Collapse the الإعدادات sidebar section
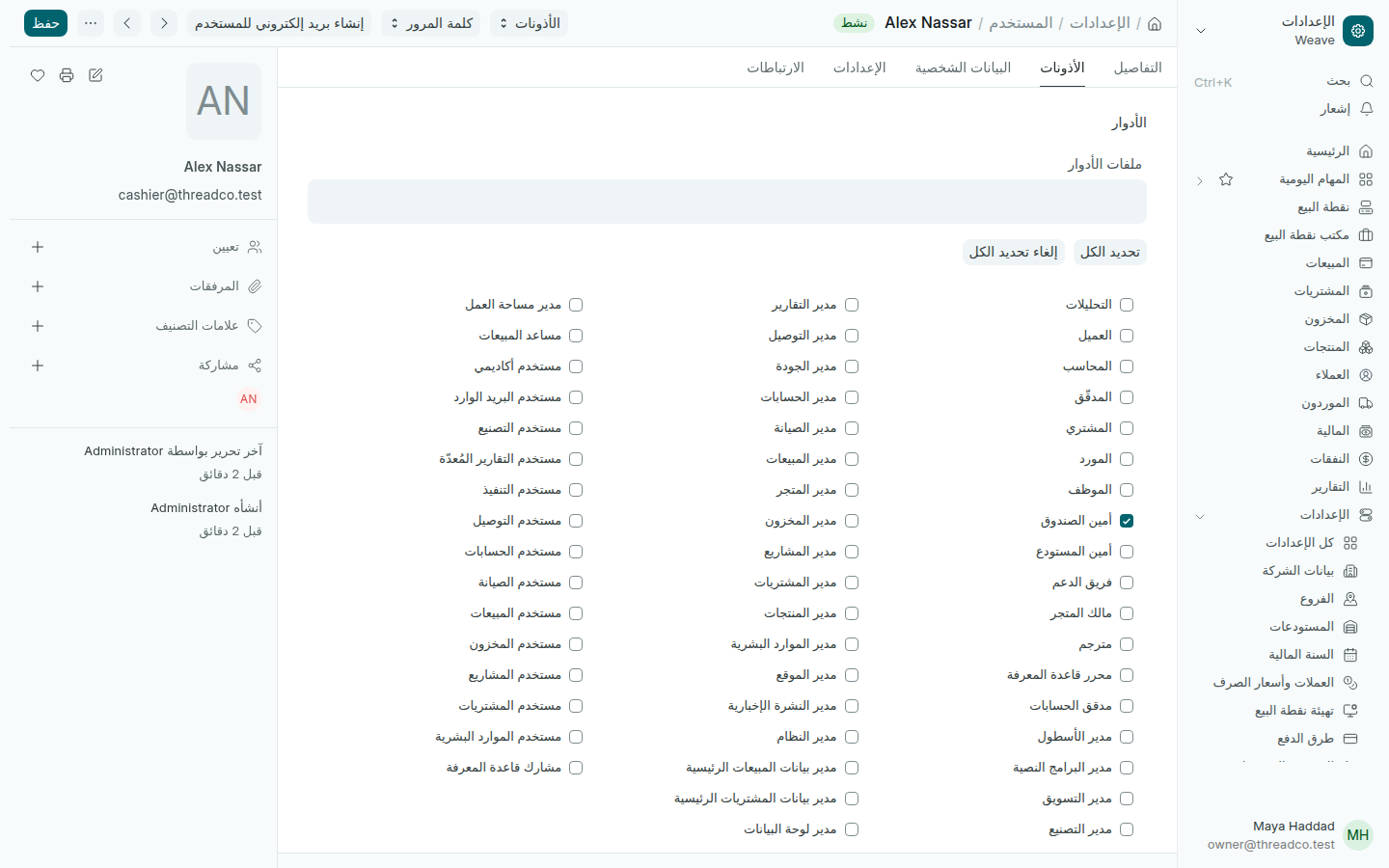Viewport: 1389px width, 868px height. point(1200,516)
